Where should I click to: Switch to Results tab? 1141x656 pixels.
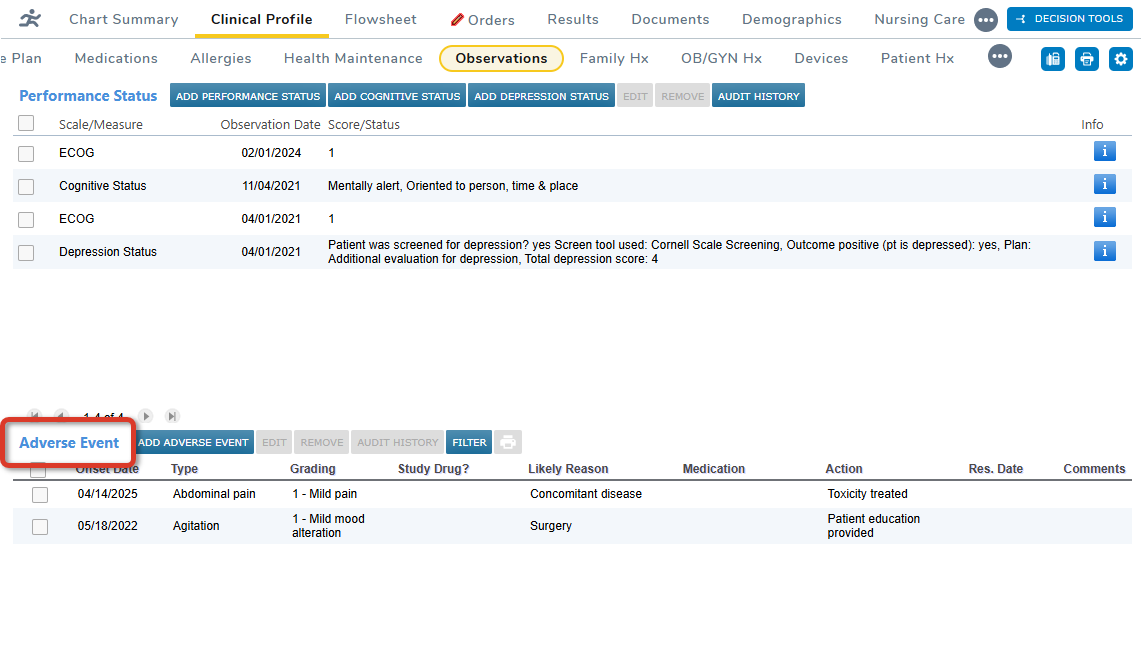coord(573,20)
